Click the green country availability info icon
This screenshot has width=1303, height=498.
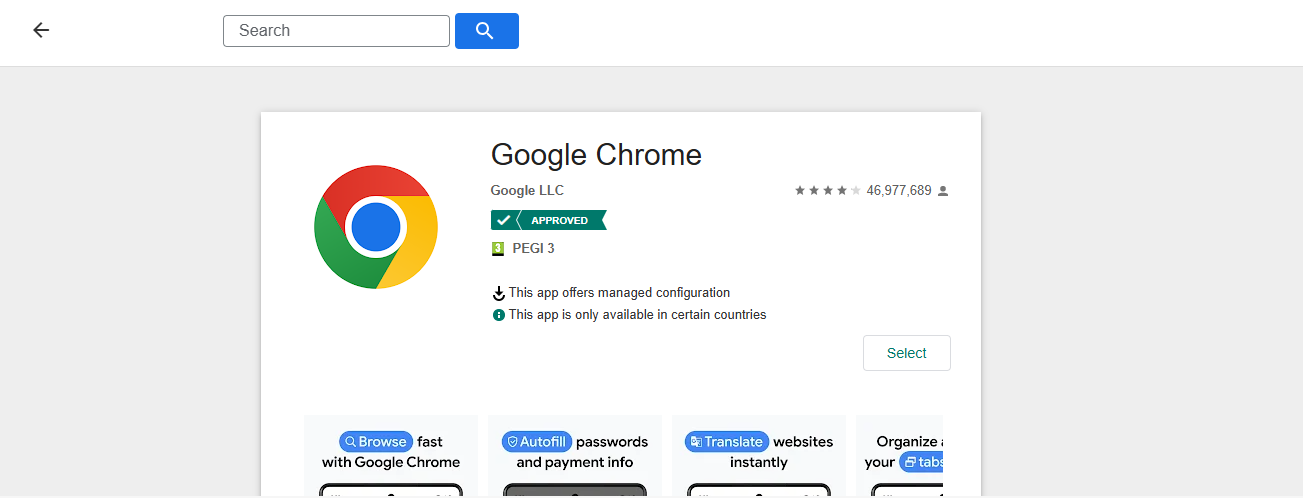pos(499,315)
